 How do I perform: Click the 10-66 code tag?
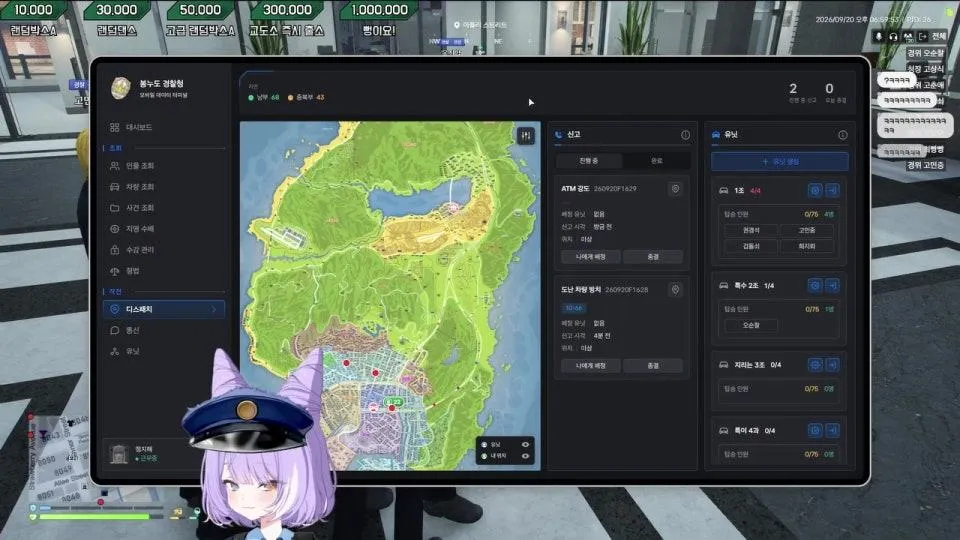[x=574, y=308]
